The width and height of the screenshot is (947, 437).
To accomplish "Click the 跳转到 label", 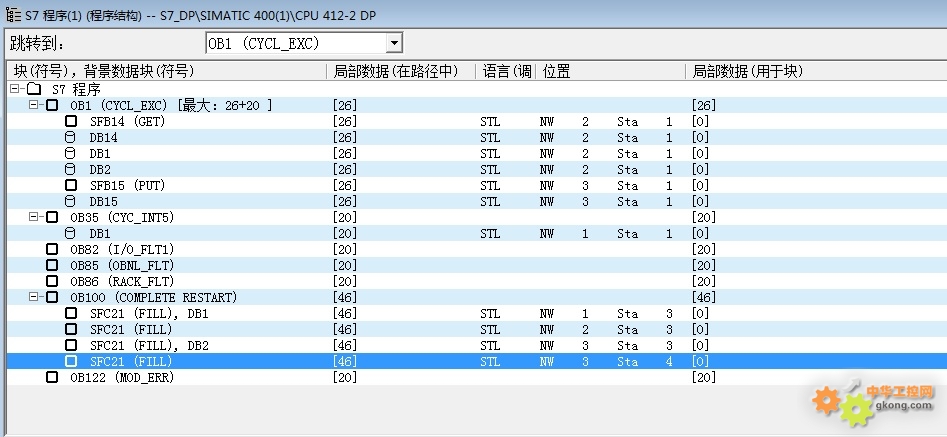I will tap(37, 43).
